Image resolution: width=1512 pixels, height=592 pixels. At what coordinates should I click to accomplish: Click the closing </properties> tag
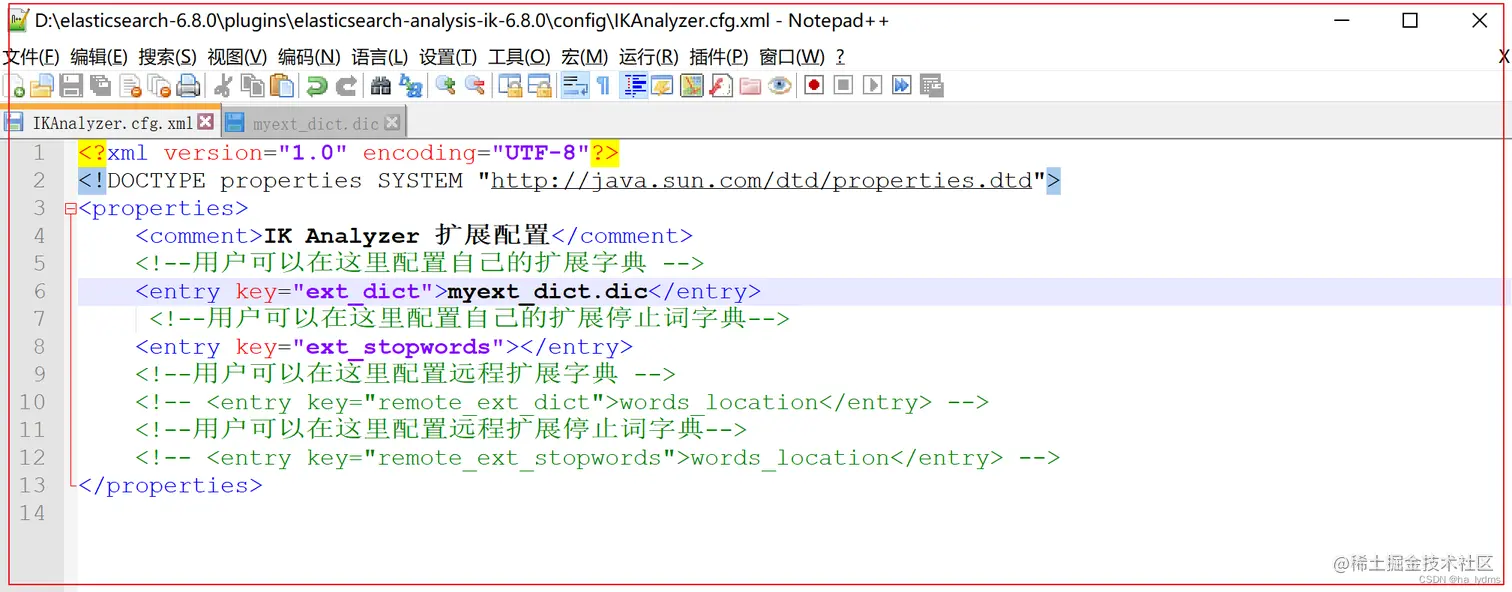click(170, 486)
